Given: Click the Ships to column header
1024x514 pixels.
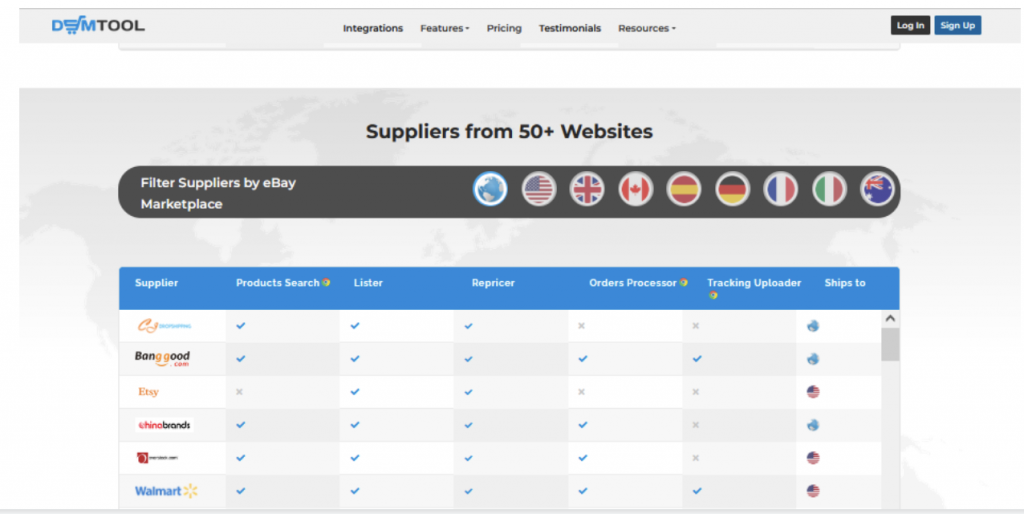Looking at the screenshot, I should coord(845,283).
